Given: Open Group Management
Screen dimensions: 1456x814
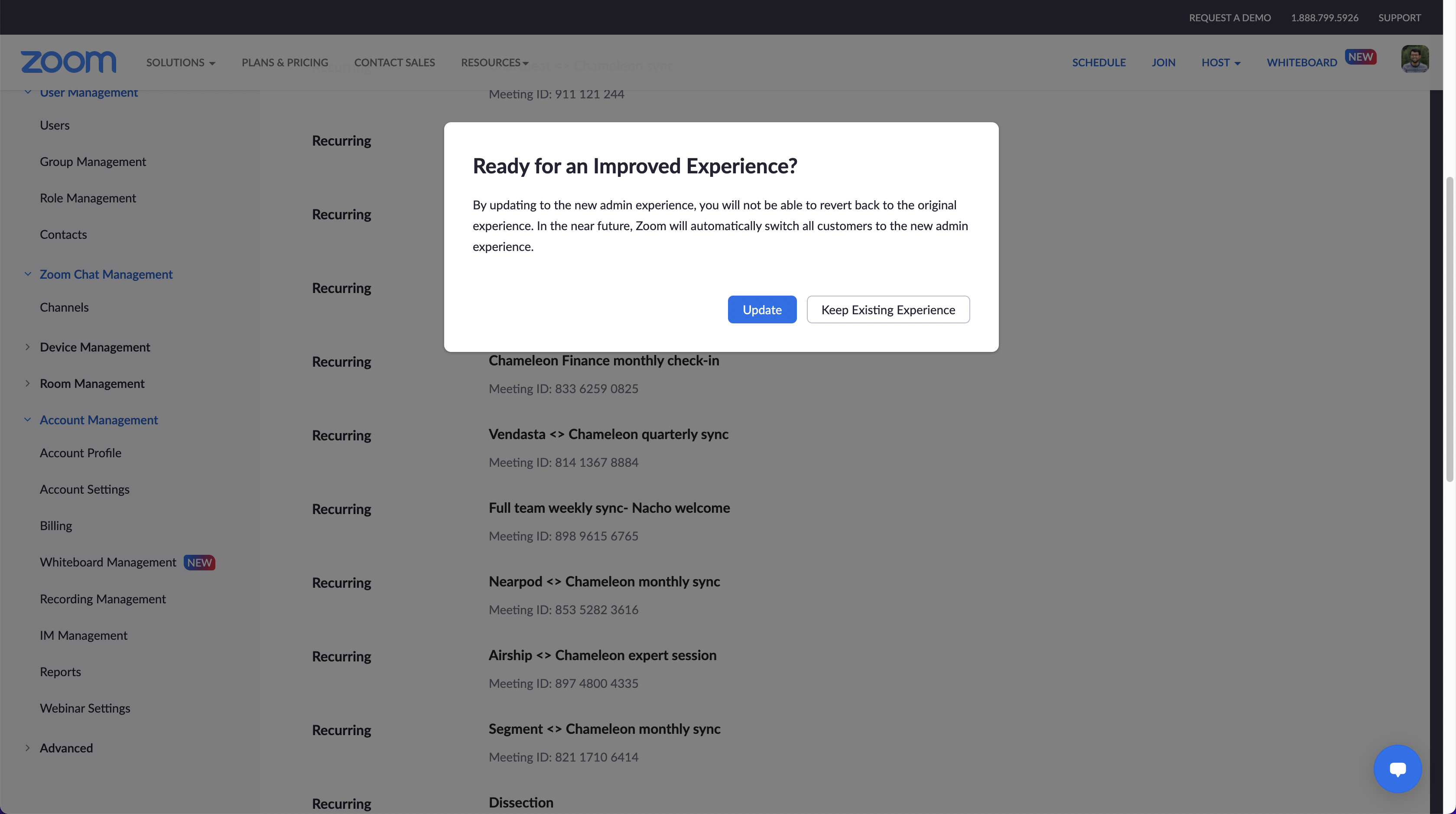Looking at the screenshot, I should (93, 162).
